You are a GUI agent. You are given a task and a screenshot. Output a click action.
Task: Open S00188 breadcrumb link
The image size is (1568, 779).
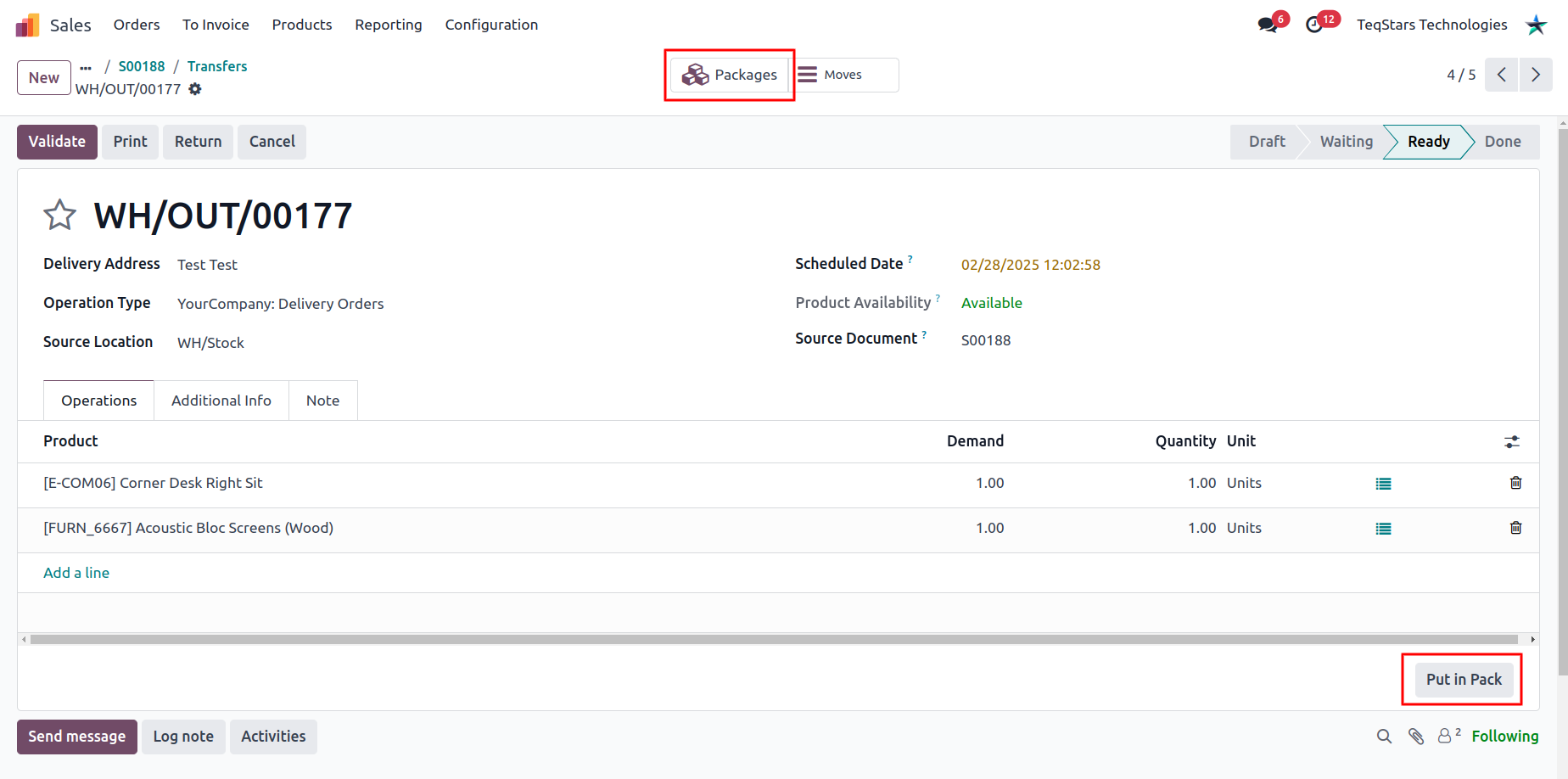coord(142,66)
